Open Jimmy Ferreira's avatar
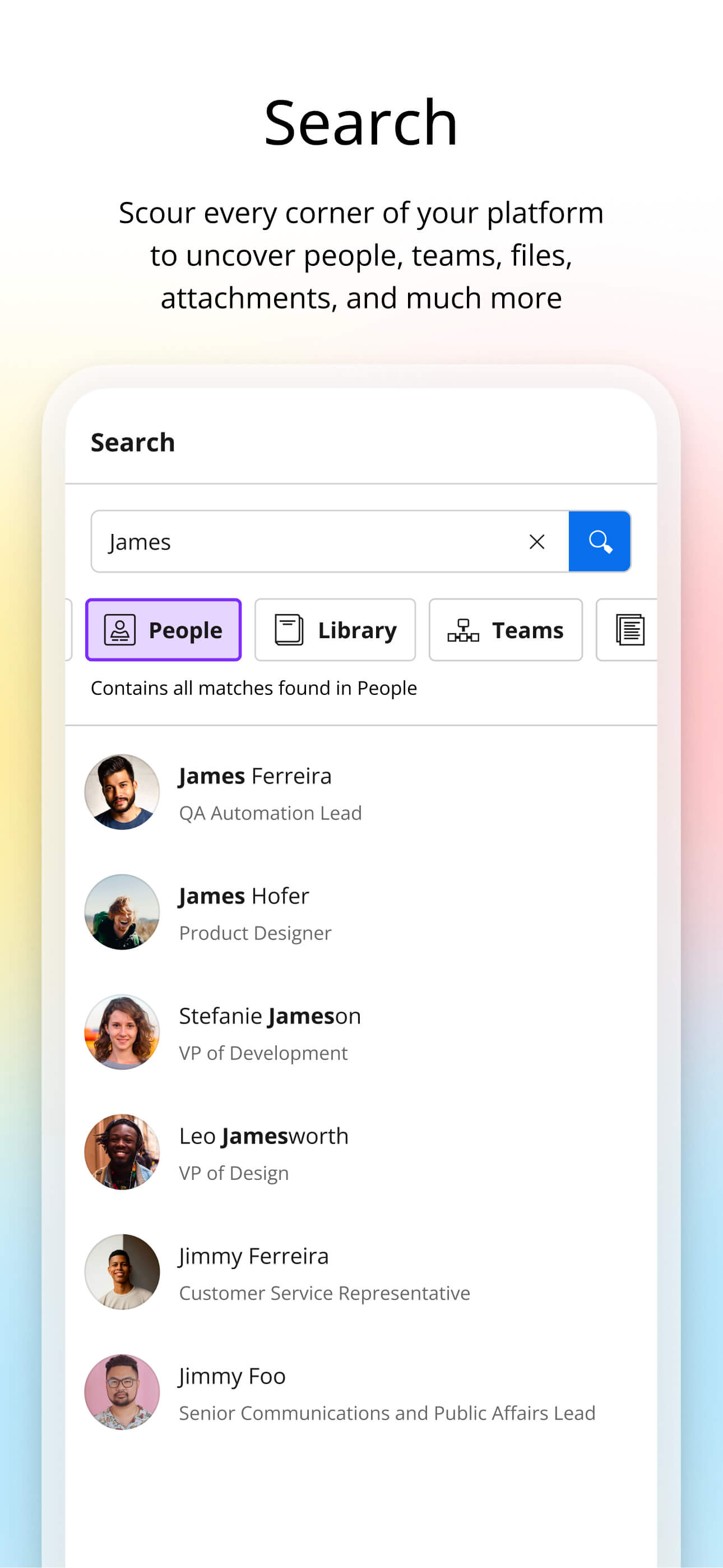Screen dimensions: 723x1568 click(x=122, y=1271)
